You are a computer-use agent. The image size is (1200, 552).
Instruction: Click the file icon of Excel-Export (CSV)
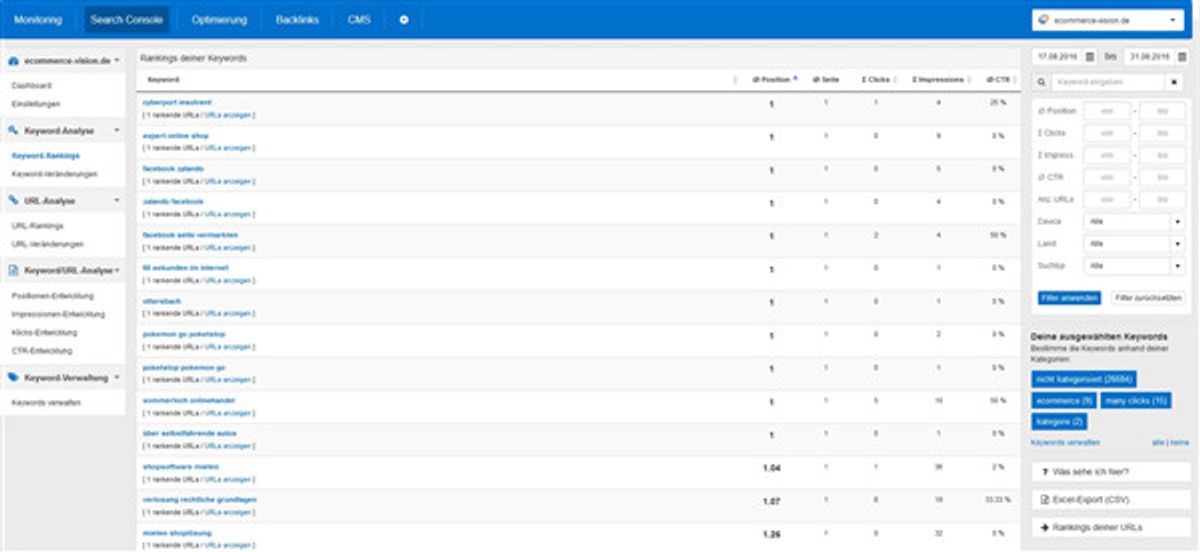[x=1045, y=498]
